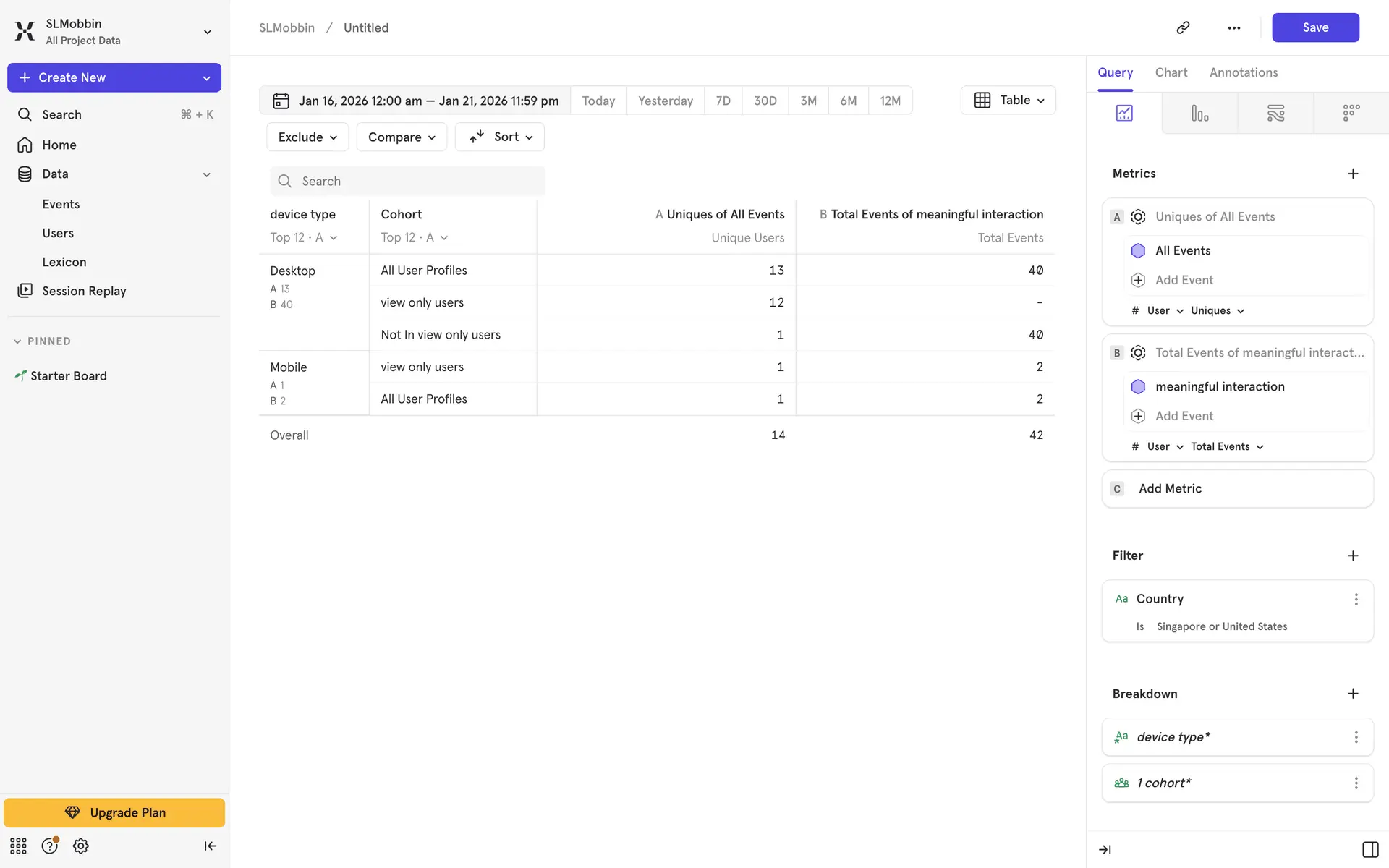Screen dimensions: 1389x868
Task: Select the Retention report type icon
Action: [x=1351, y=113]
